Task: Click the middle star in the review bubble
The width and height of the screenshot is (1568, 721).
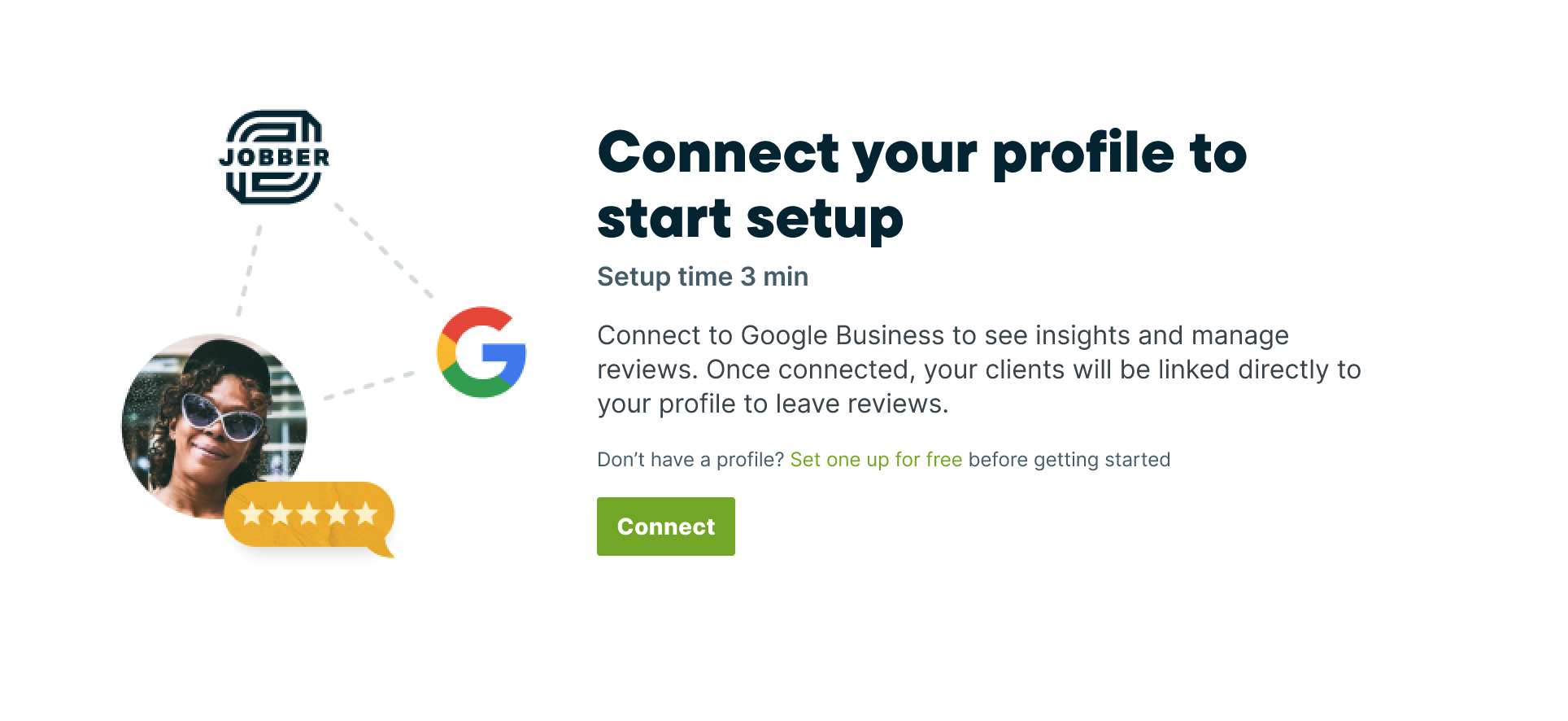Action: click(309, 513)
